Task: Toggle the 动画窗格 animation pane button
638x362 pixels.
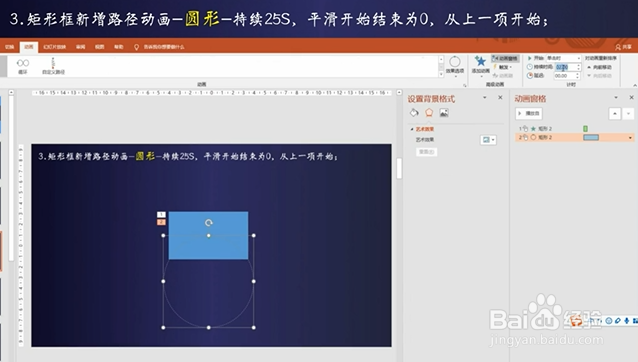Action: [x=505, y=58]
